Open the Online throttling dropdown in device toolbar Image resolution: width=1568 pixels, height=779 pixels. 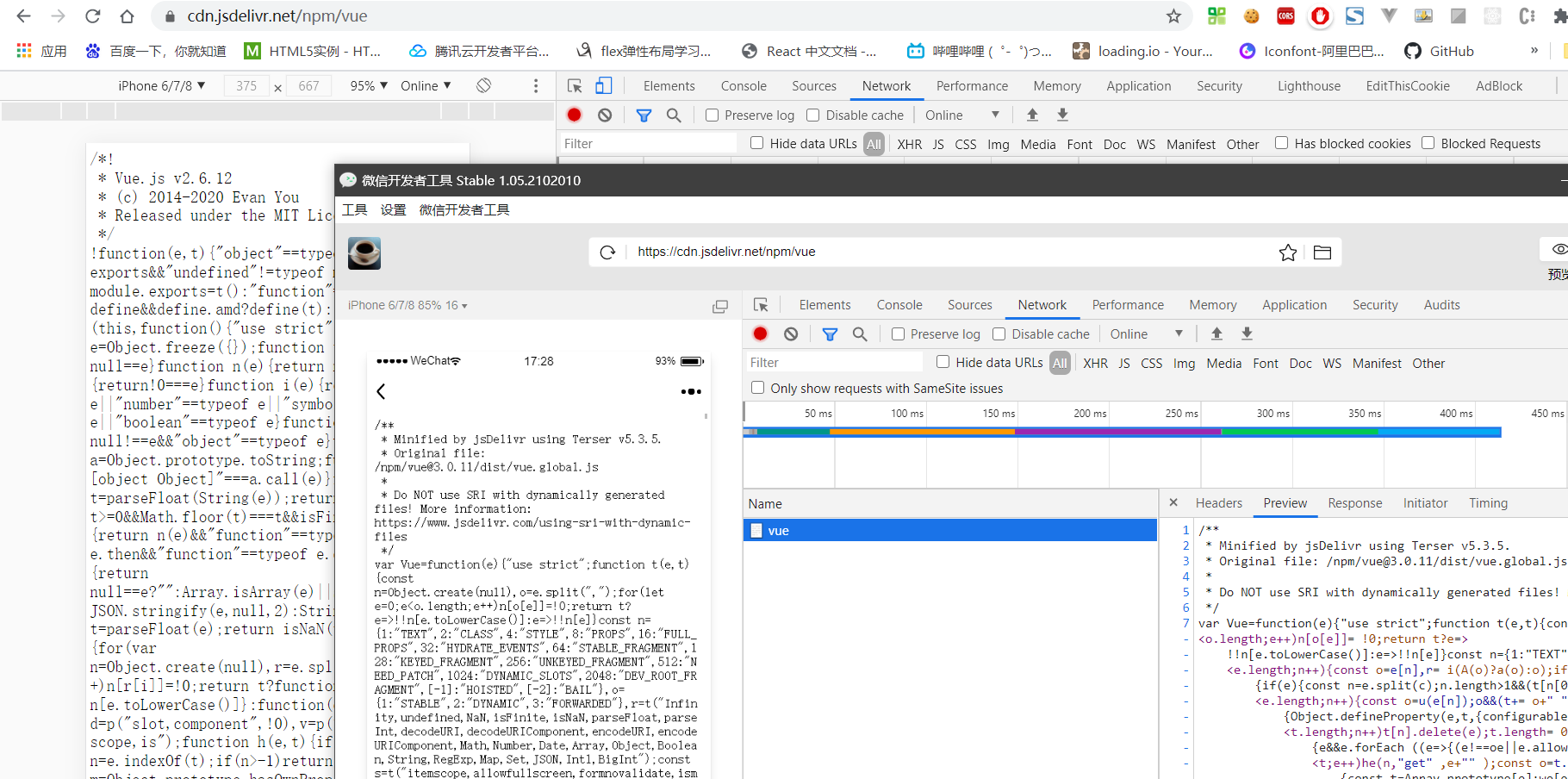tap(426, 85)
